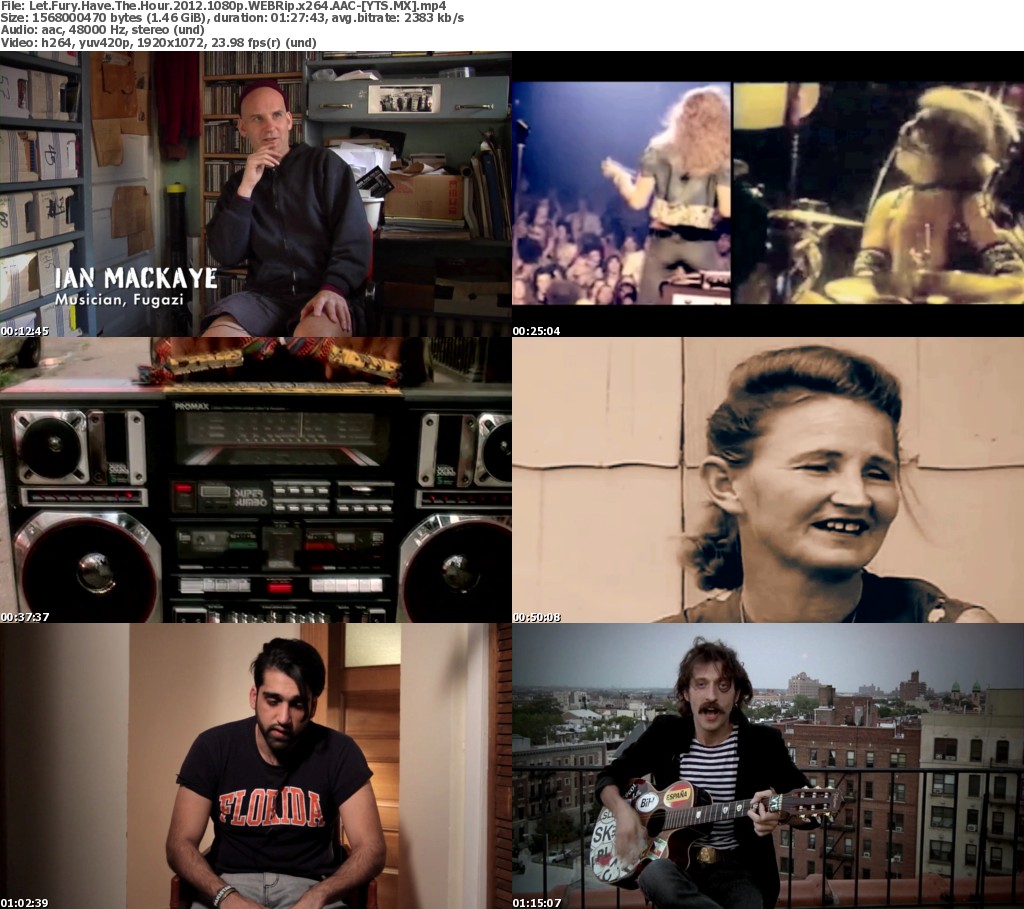Open the sepia woman portrait thumbnail
The width and height of the screenshot is (1024, 909).
click(x=768, y=480)
